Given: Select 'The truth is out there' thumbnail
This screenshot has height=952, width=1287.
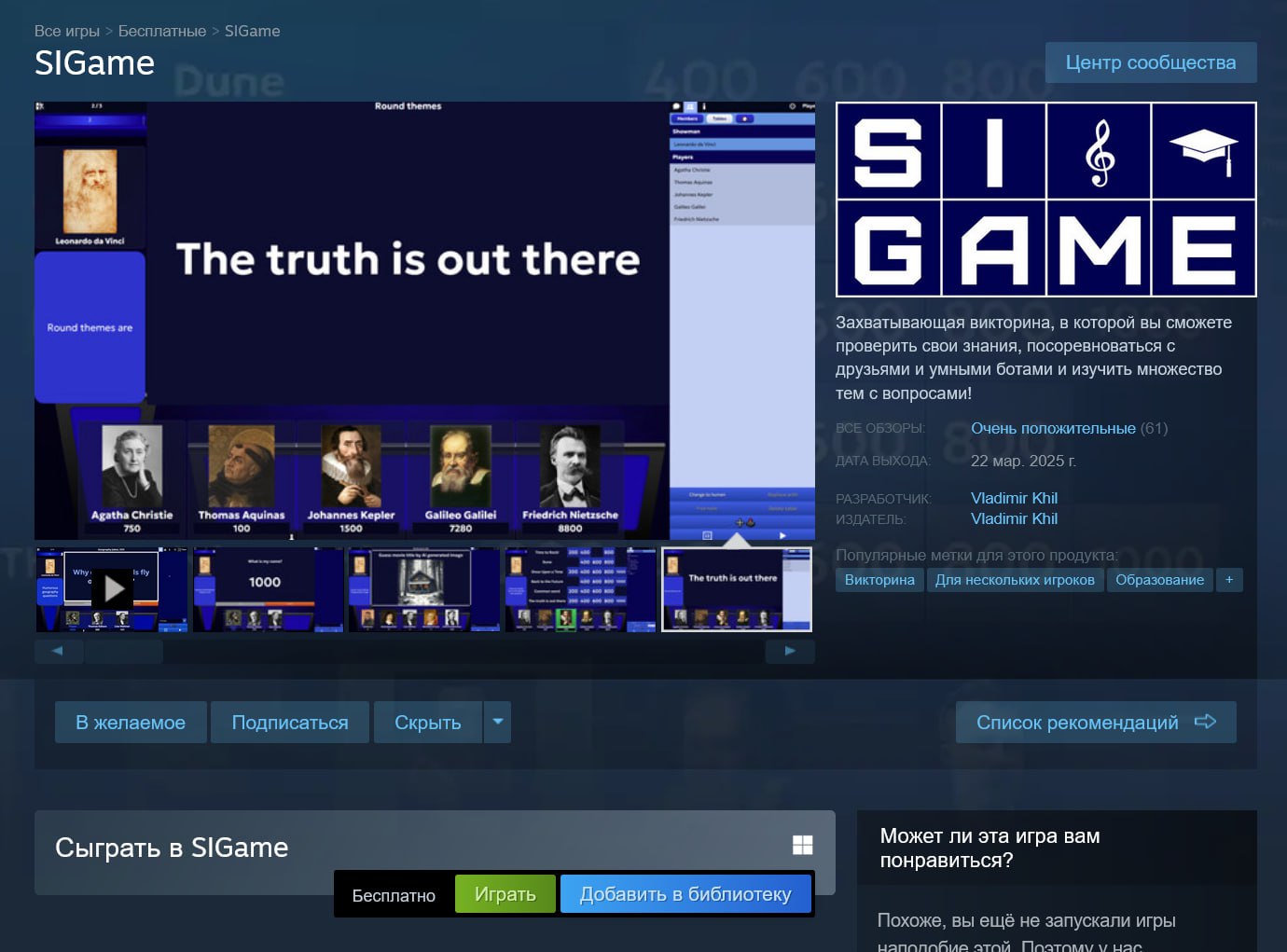Looking at the screenshot, I should (x=737, y=589).
